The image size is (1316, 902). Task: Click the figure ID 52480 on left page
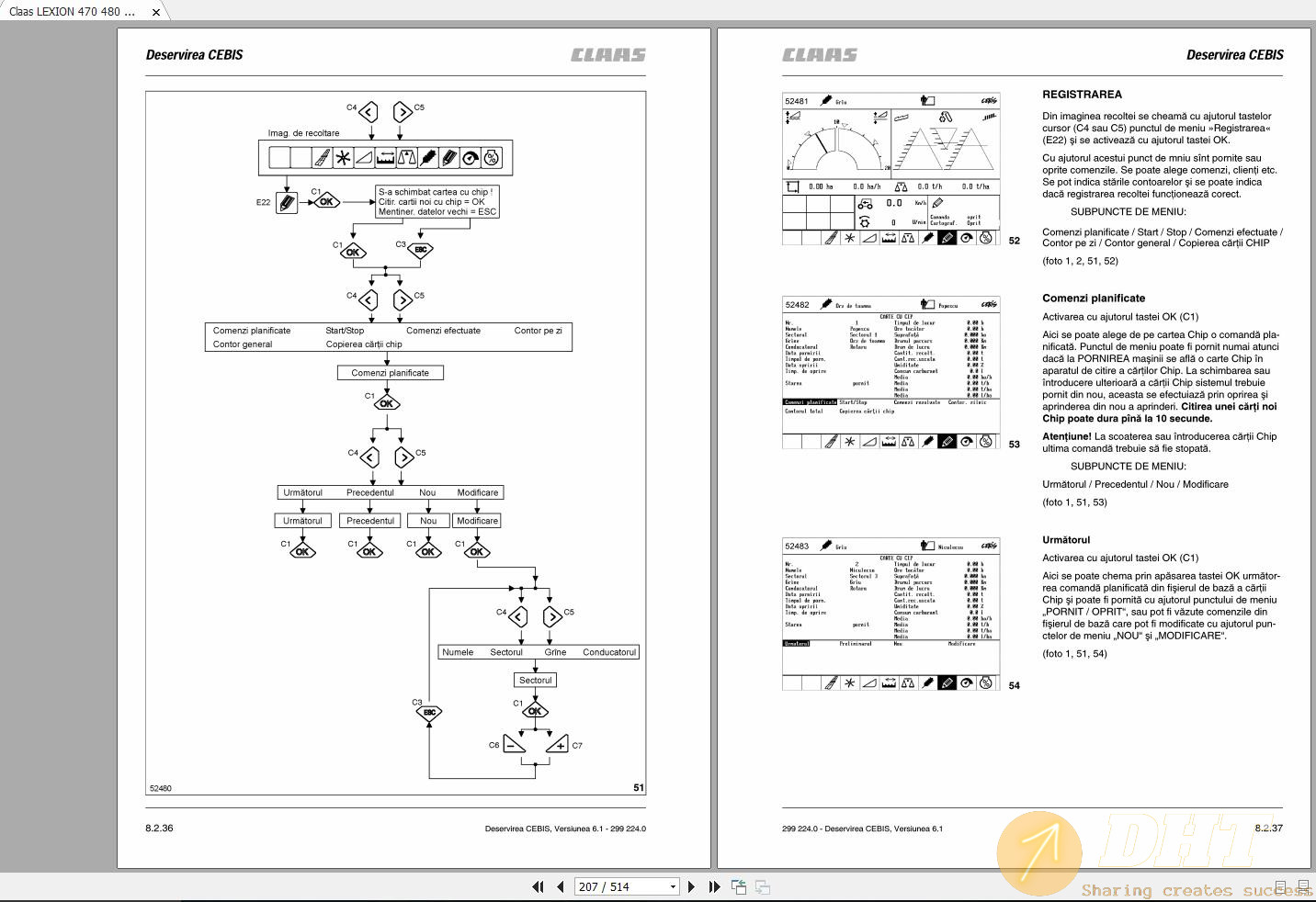coord(161,788)
